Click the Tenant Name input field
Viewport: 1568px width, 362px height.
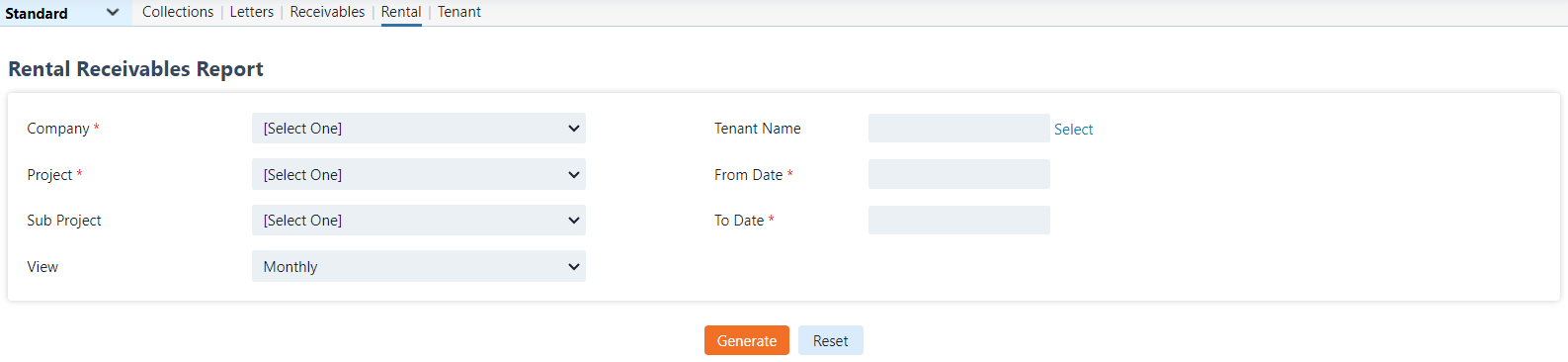(958, 129)
